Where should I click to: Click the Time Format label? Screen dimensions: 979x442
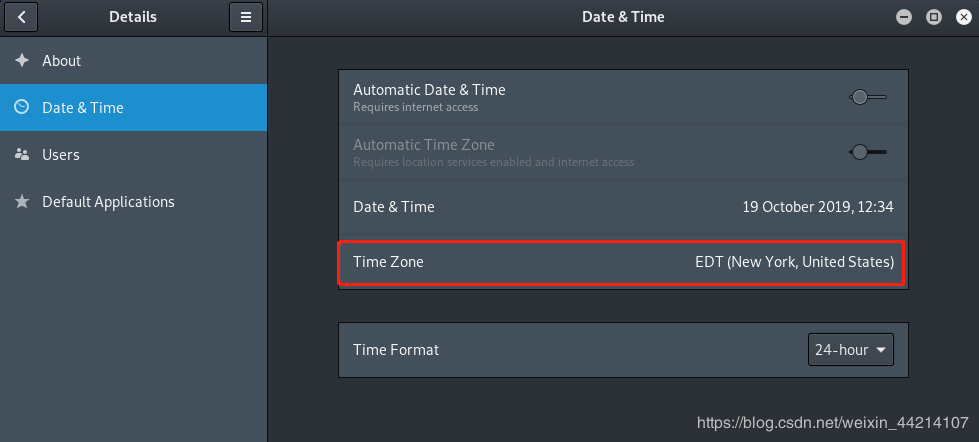396,350
